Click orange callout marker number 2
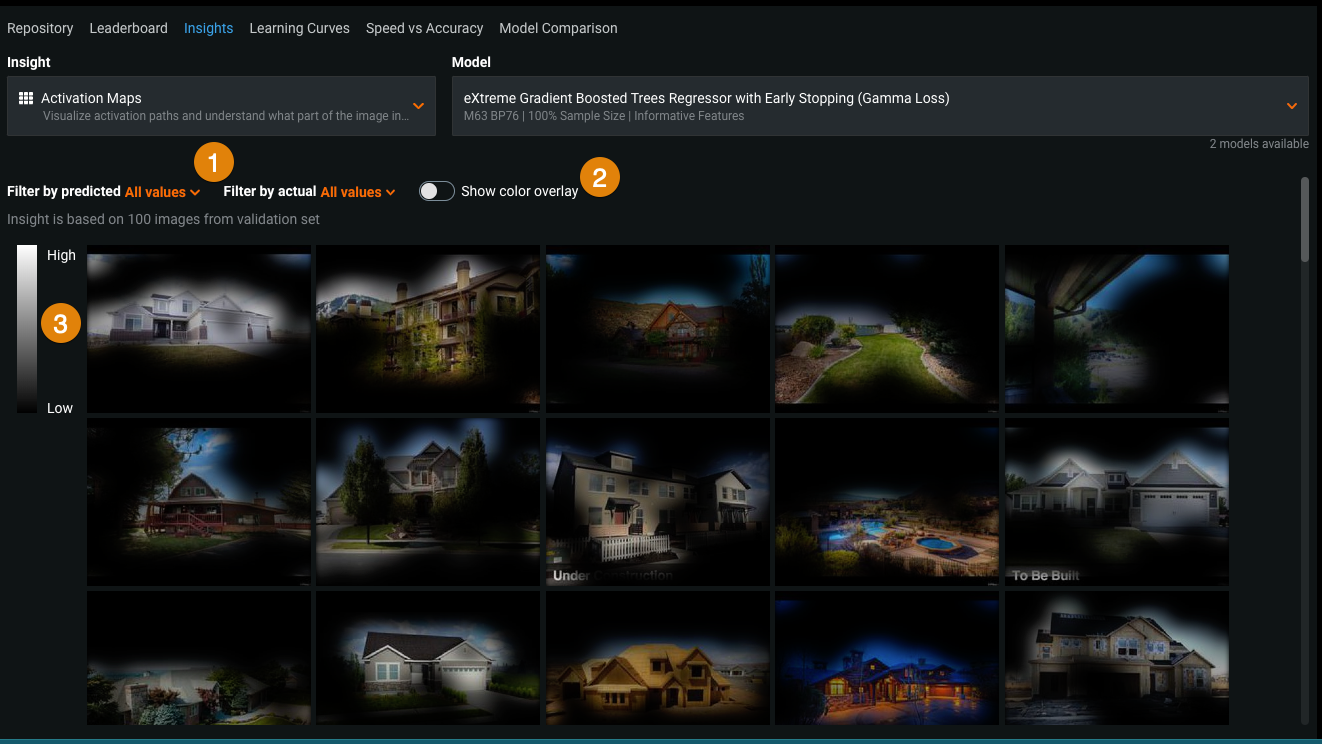Image resolution: width=1322 pixels, height=744 pixels. tap(600, 178)
